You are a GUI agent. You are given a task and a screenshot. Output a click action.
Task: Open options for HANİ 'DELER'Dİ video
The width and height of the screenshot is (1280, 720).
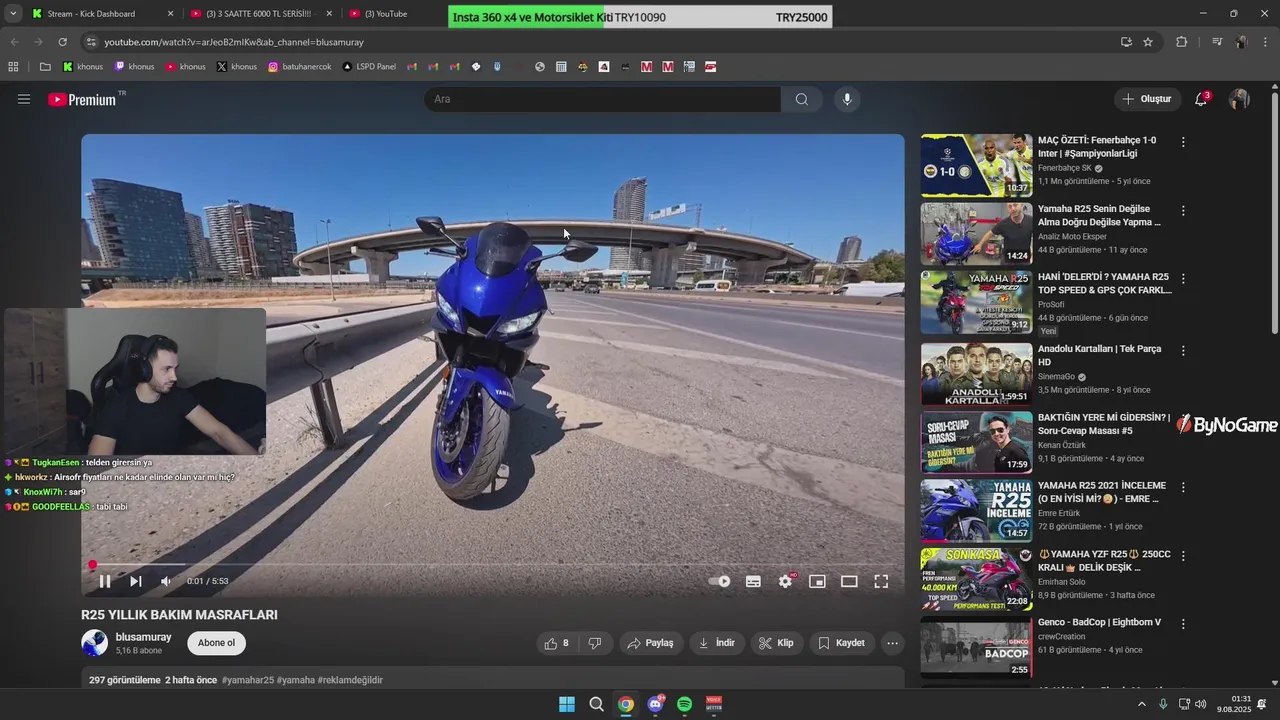coord(1183,279)
